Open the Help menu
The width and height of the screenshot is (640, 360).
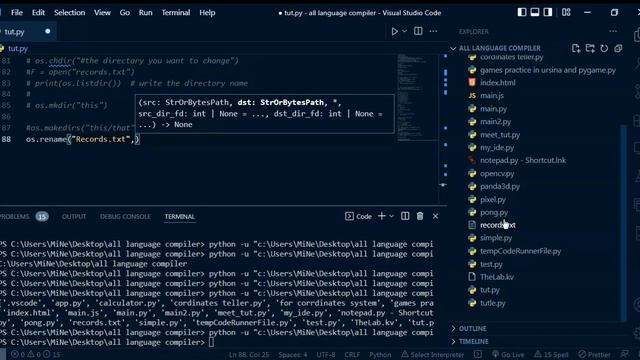click(x=207, y=13)
